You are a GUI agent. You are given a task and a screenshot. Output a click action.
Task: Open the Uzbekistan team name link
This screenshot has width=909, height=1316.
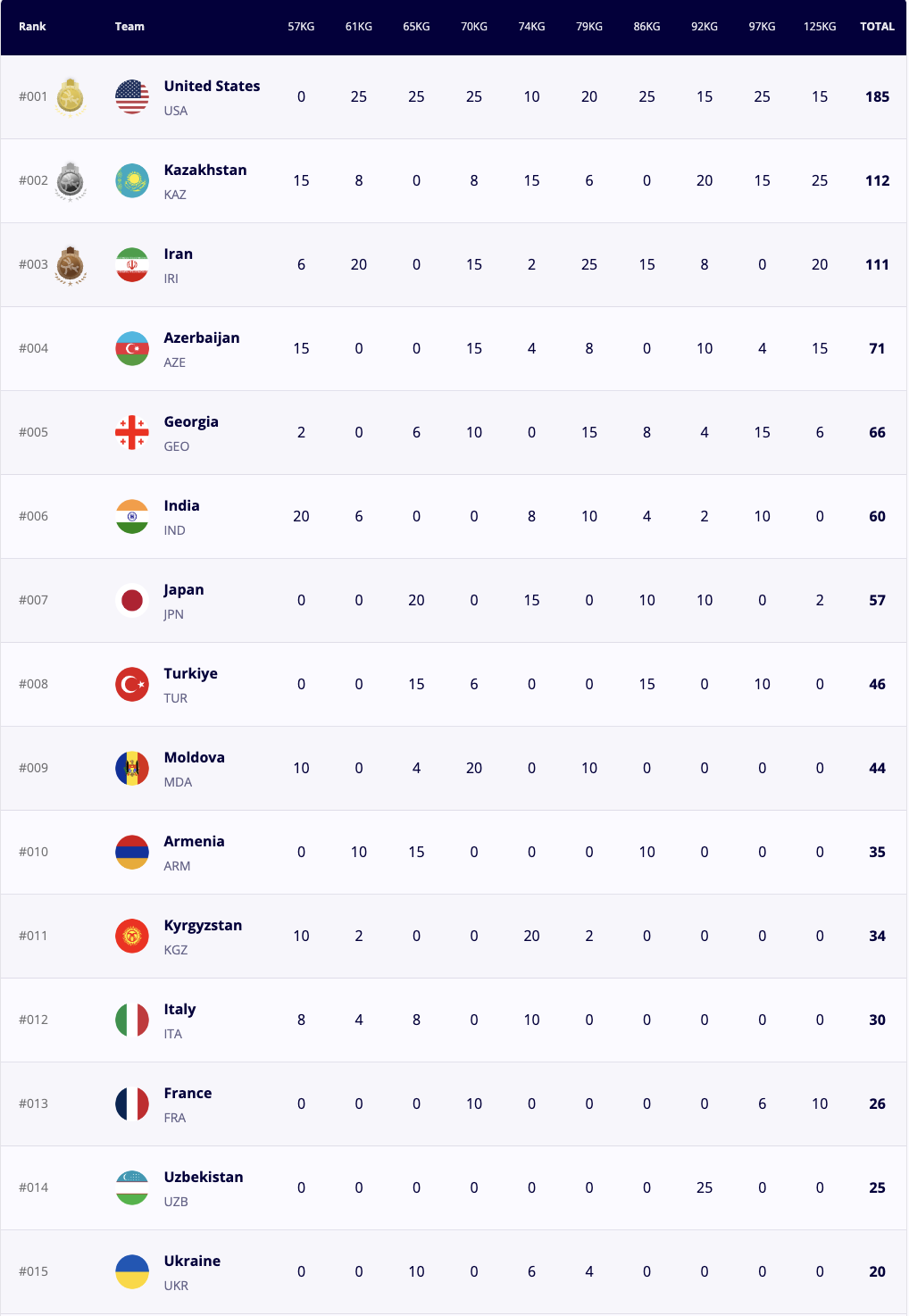tap(204, 1177)
